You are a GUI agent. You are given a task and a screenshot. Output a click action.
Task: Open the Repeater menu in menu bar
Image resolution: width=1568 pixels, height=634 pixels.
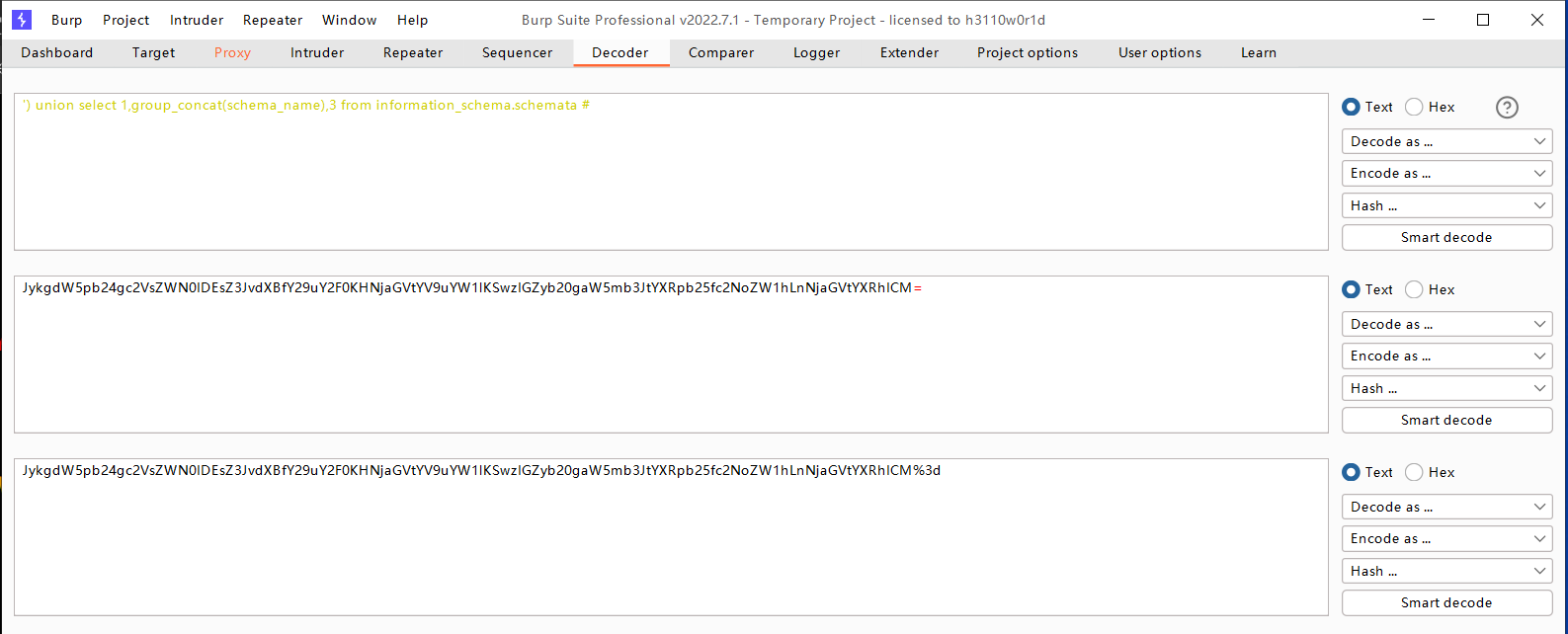[273, 20]
